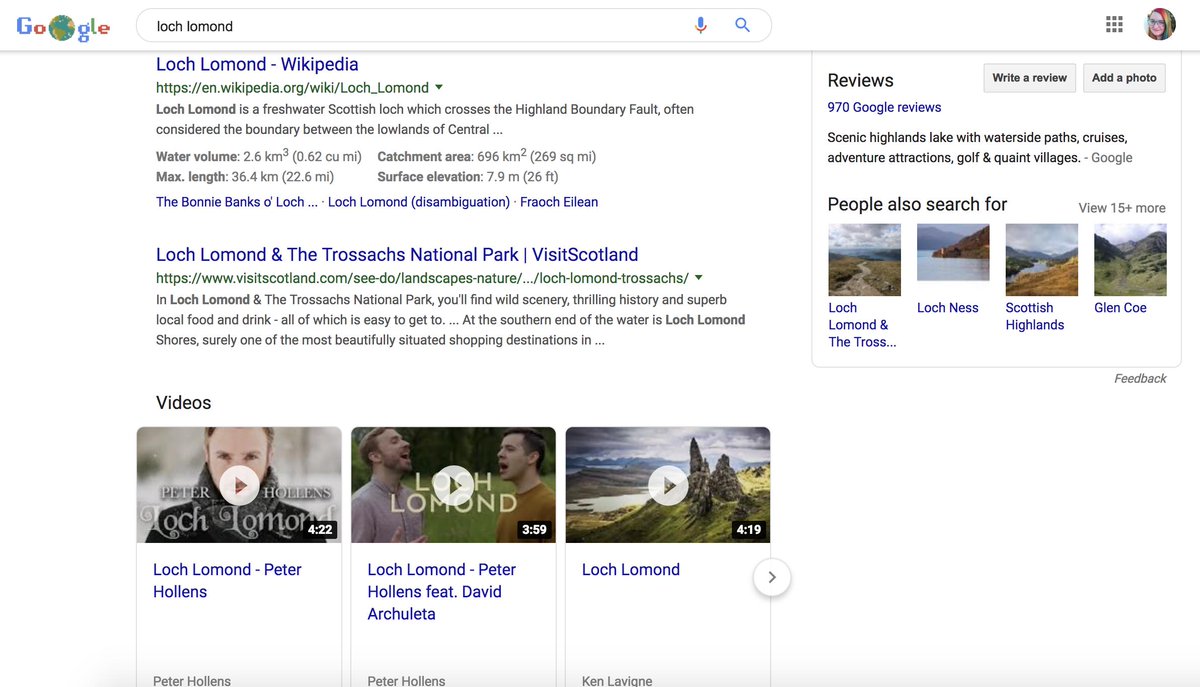1200x687 pixels.
Task: Open Fraoch Eilean sitelink
Action: (559, 202)
